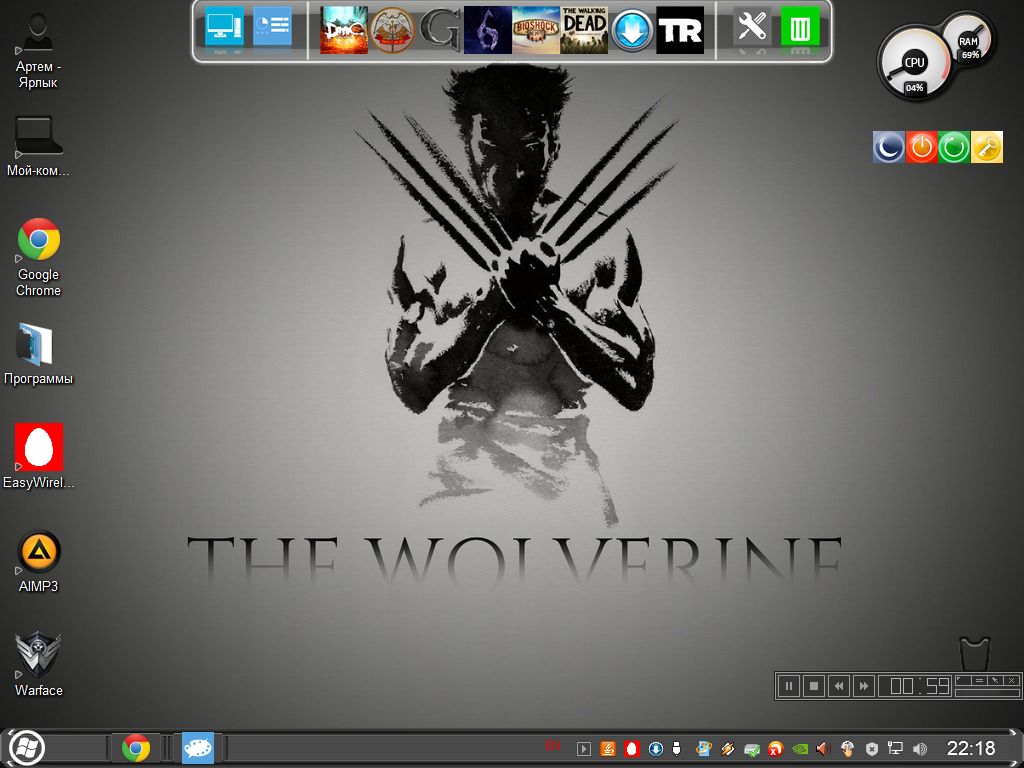The width and height of the screenshot is (1024, 768).
Task: Open Google Chrome desktop shortcut
Action: point(39,257)
